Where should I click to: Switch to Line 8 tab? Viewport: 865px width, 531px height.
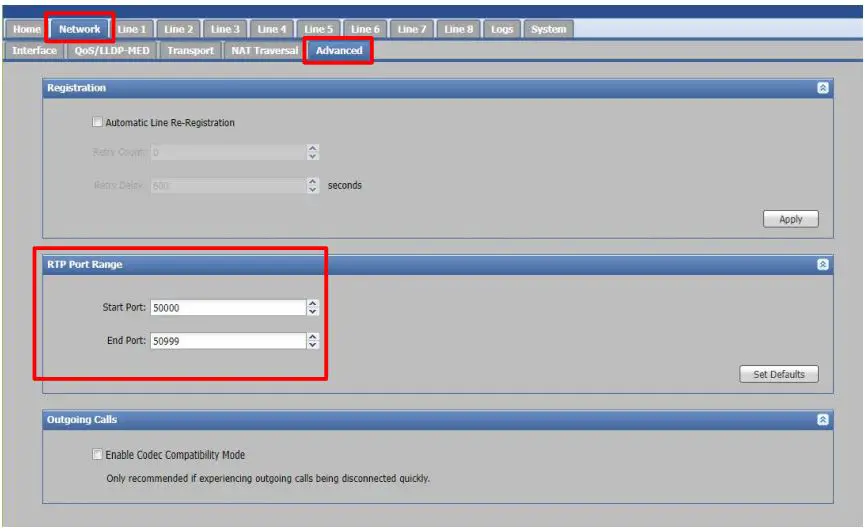459,29
